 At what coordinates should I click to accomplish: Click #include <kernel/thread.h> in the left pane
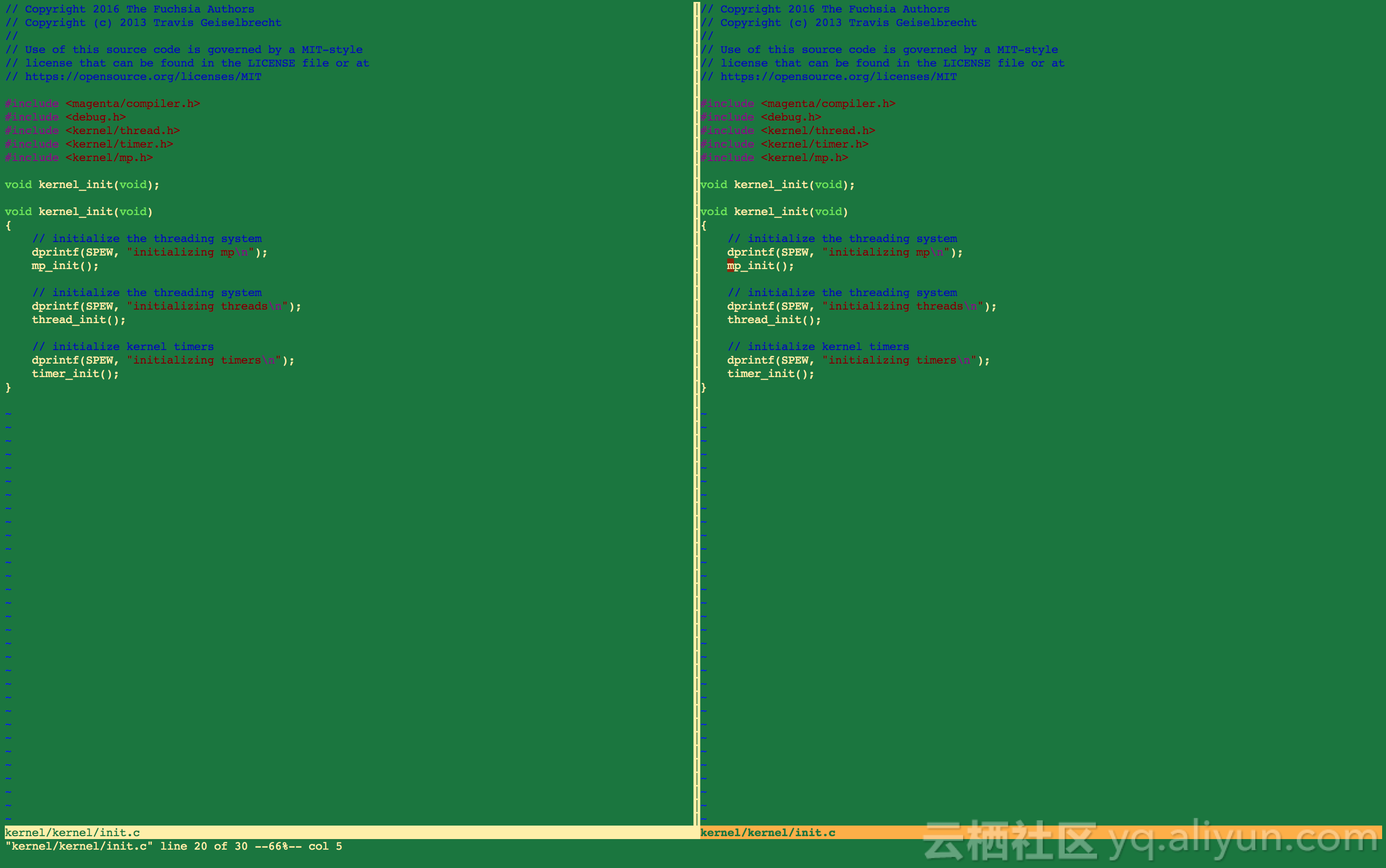tap(92, 131)
